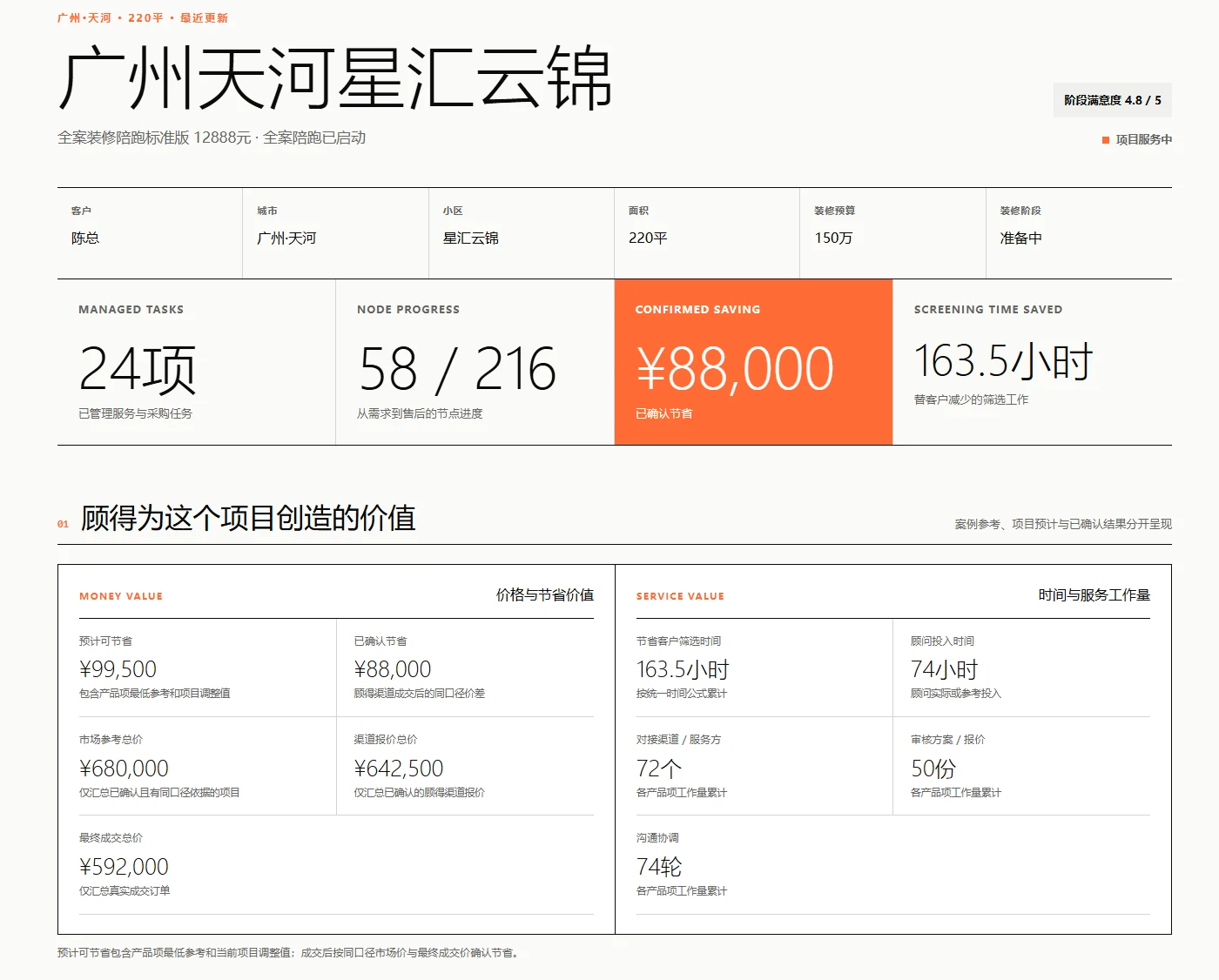Click the page title 广州天河星汇云锦
1219x980 pixels.
(x=335, y=79)
